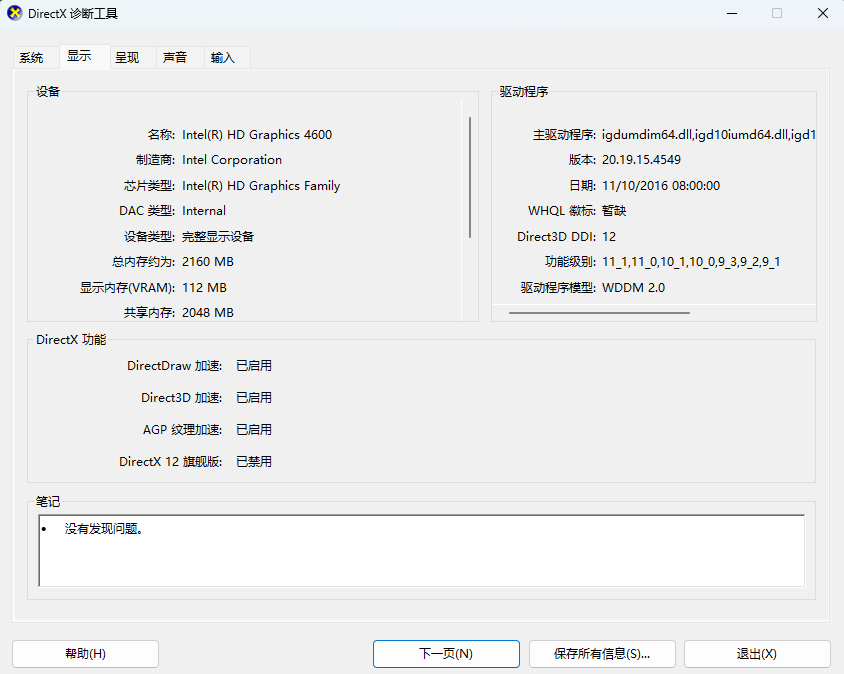Select the text Intel(R) HD Graphics 4600
844x674 pixels.
coord(257,135)
